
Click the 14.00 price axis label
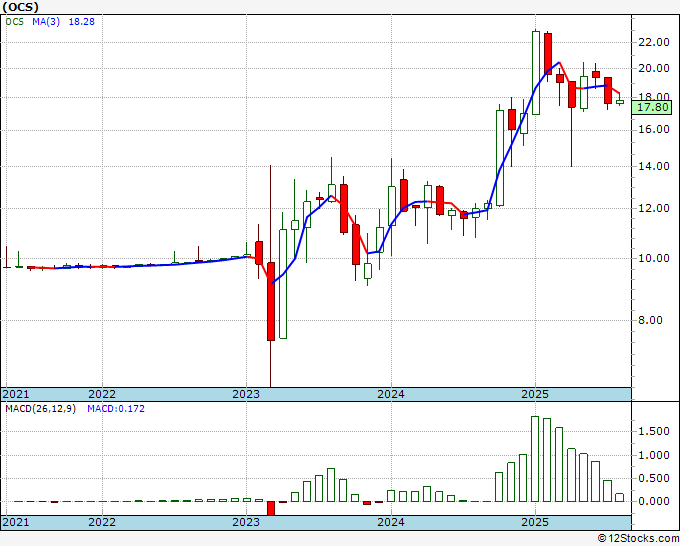click(x=654, y=166)
